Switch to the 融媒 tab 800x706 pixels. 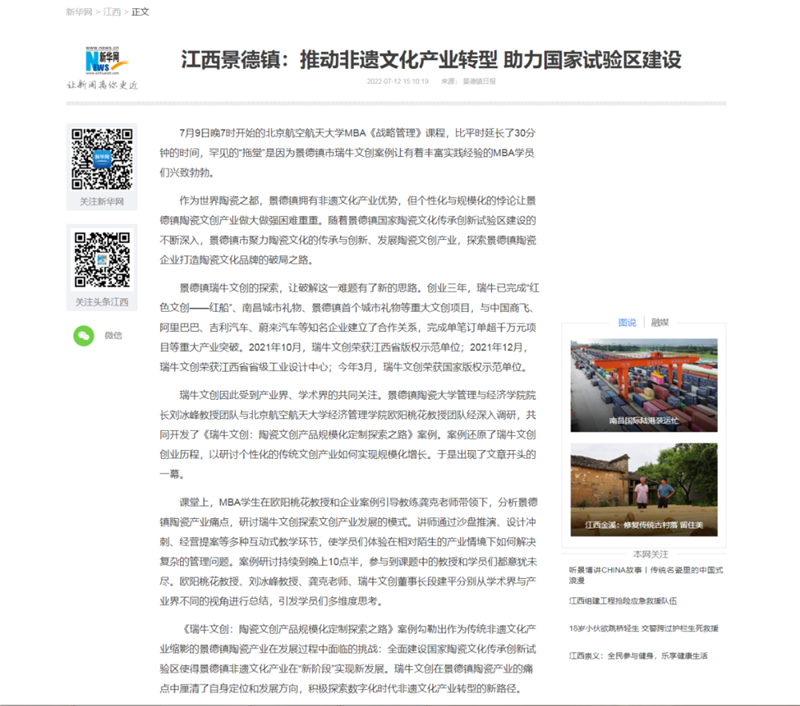point(660,322)
